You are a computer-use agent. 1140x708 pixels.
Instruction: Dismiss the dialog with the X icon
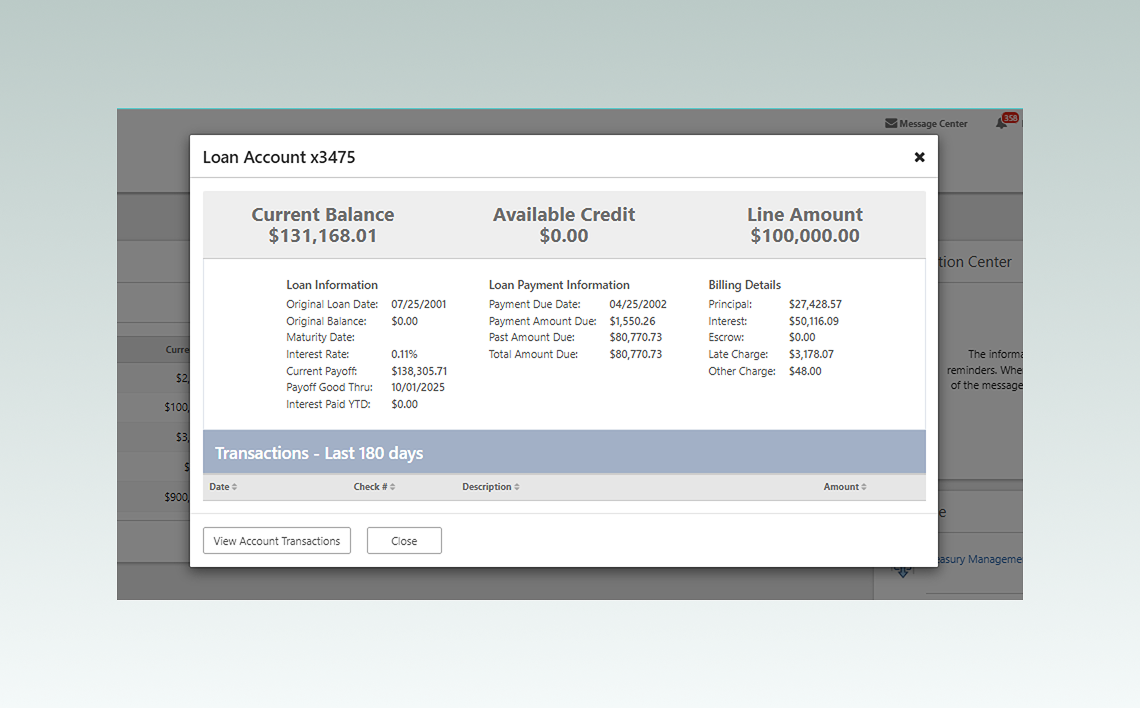(919, 156)
